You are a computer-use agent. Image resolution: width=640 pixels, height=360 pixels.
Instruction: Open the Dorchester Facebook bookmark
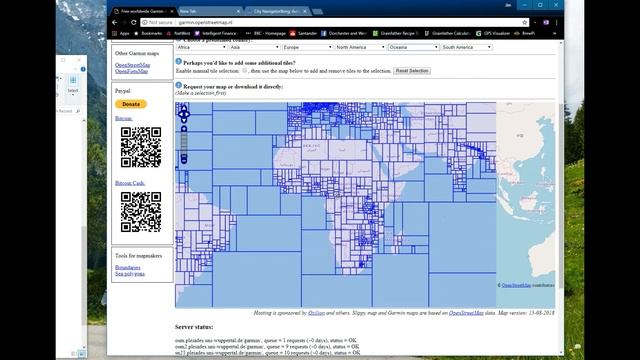coord(344,33)
